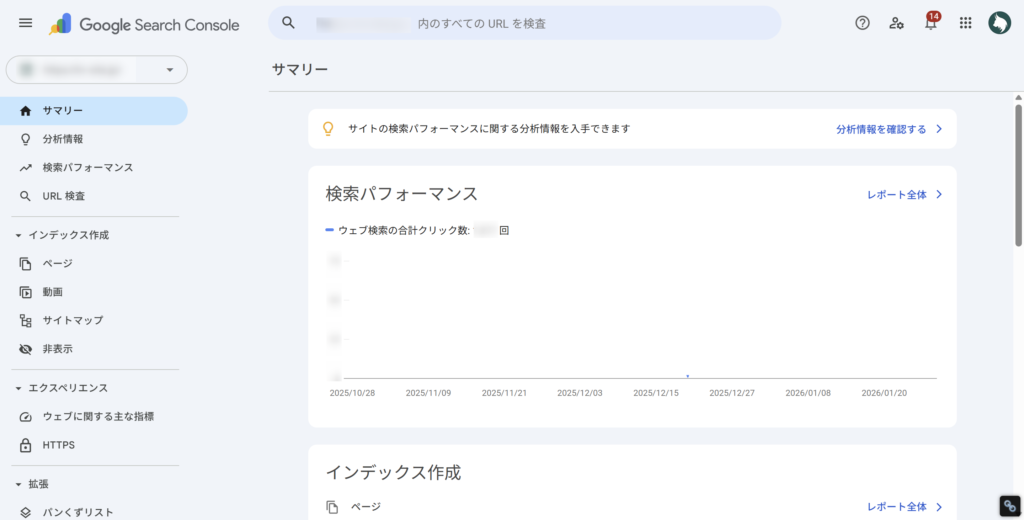This screenshot has width=1024, height=520.
Task: Click the chevron after 分析情報を確認する
Action: pos(939,129)
